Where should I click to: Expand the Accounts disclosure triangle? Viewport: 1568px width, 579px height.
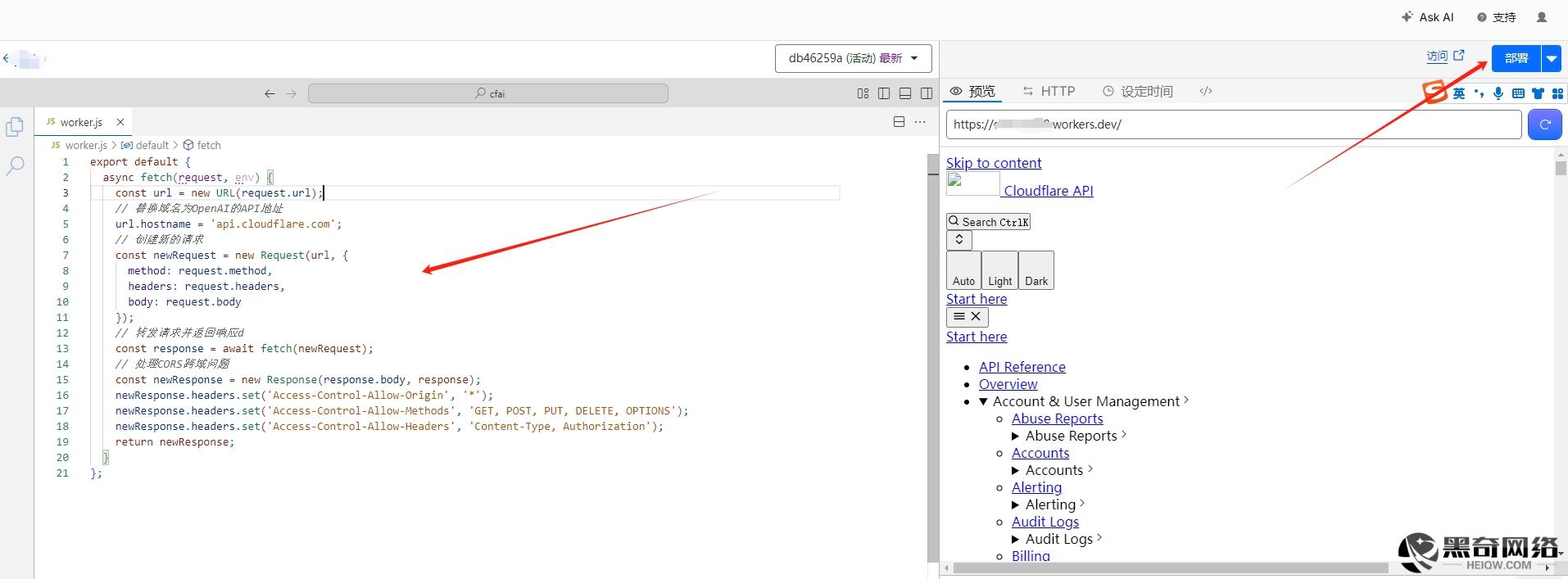click(x=1017, y=471)
